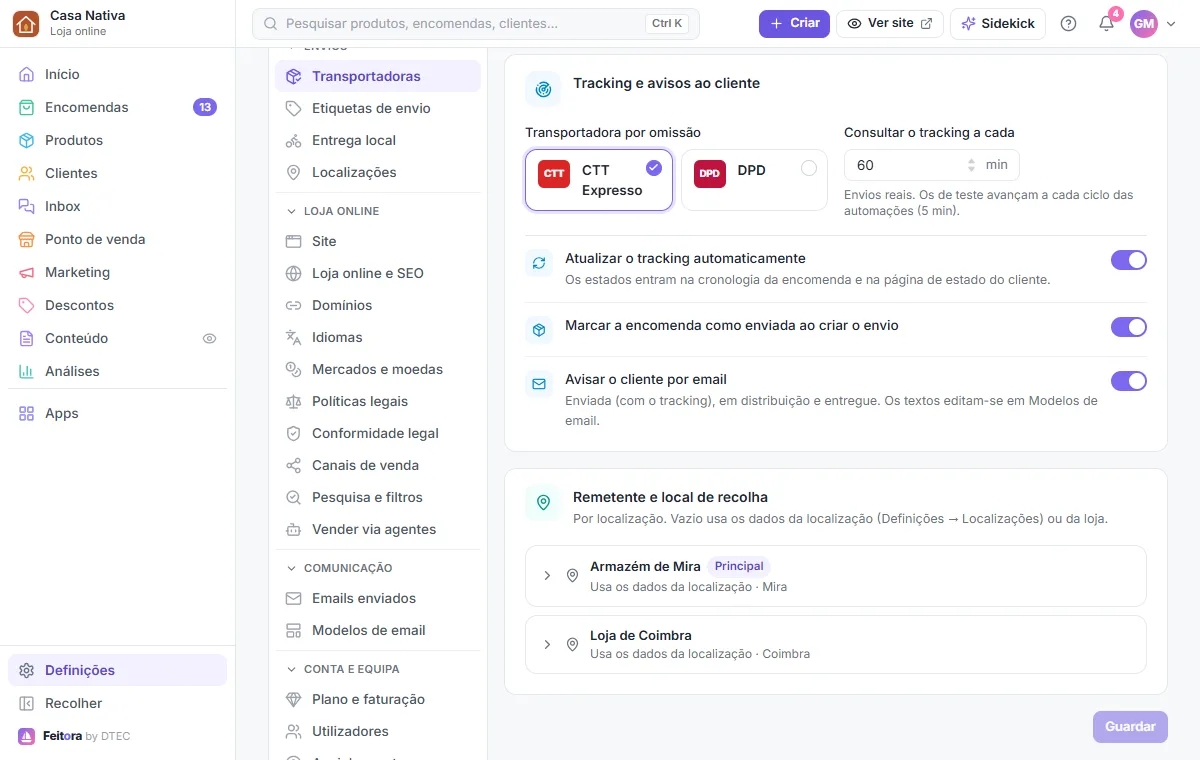This screenshot has width=1200, height=760.
Task: Click the Ponto de venda storefront icon
Action: click(x=27, y=239)
